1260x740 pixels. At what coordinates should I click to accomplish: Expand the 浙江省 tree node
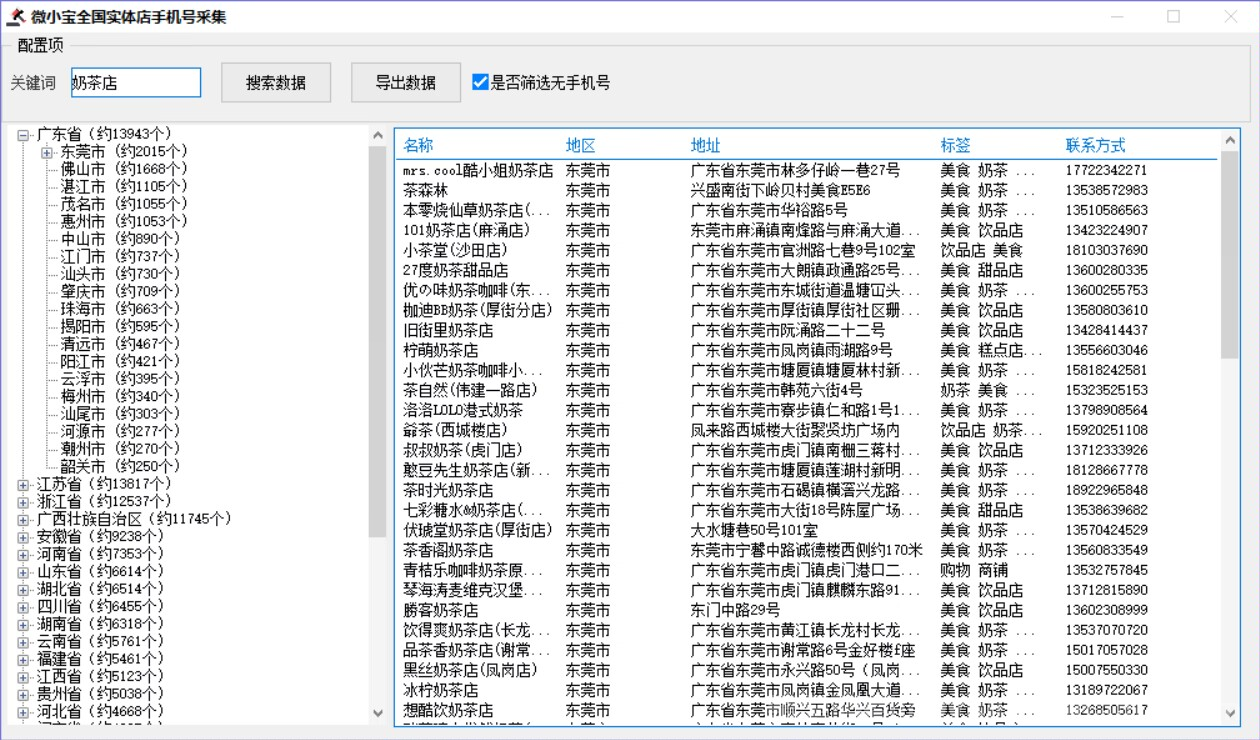click(x=22, y=501)
